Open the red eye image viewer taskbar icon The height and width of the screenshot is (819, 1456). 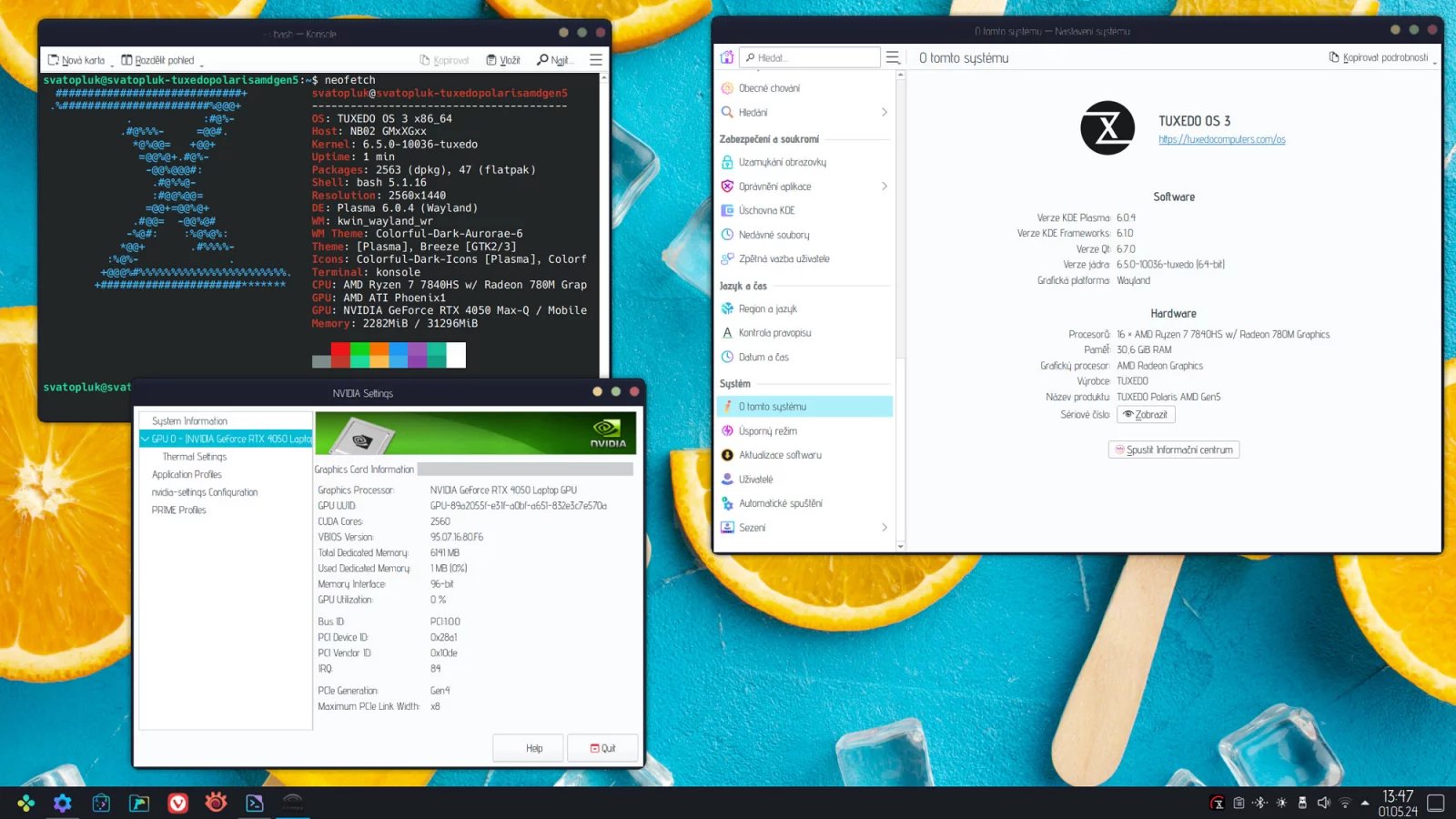[216, 803]
